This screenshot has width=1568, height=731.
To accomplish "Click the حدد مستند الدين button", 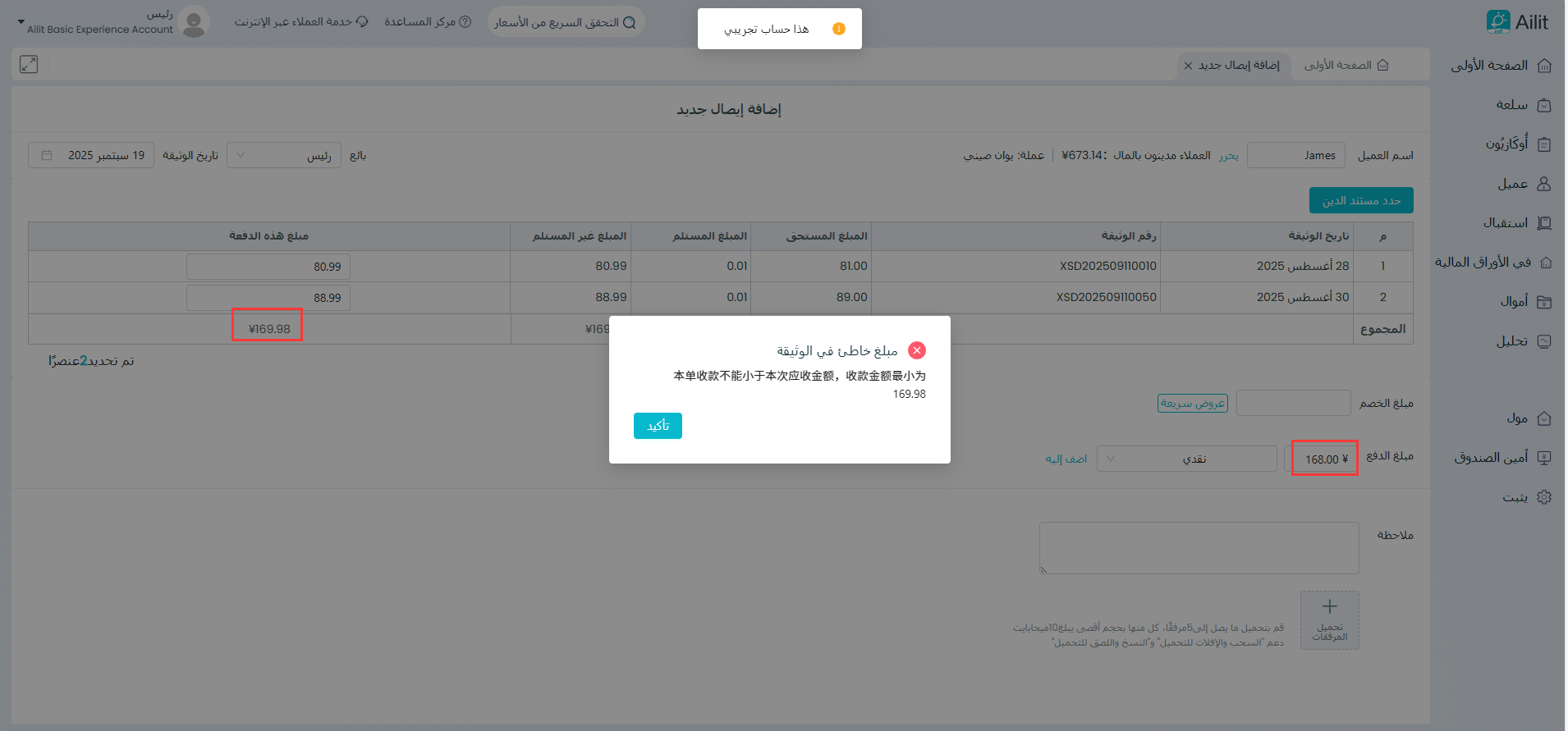I will click(1360, 200).
